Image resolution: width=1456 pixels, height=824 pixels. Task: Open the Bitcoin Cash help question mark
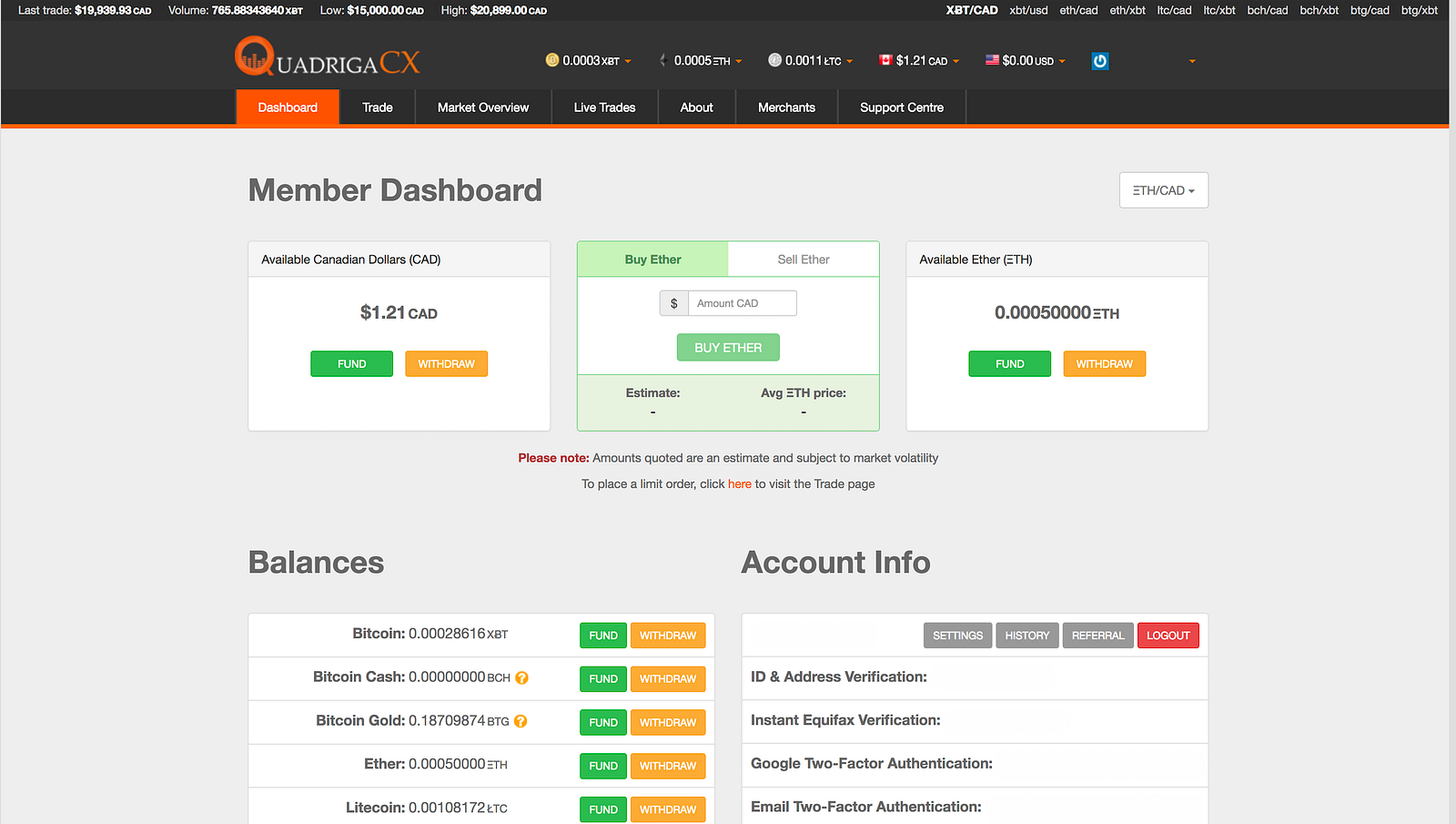click(521, 678)
